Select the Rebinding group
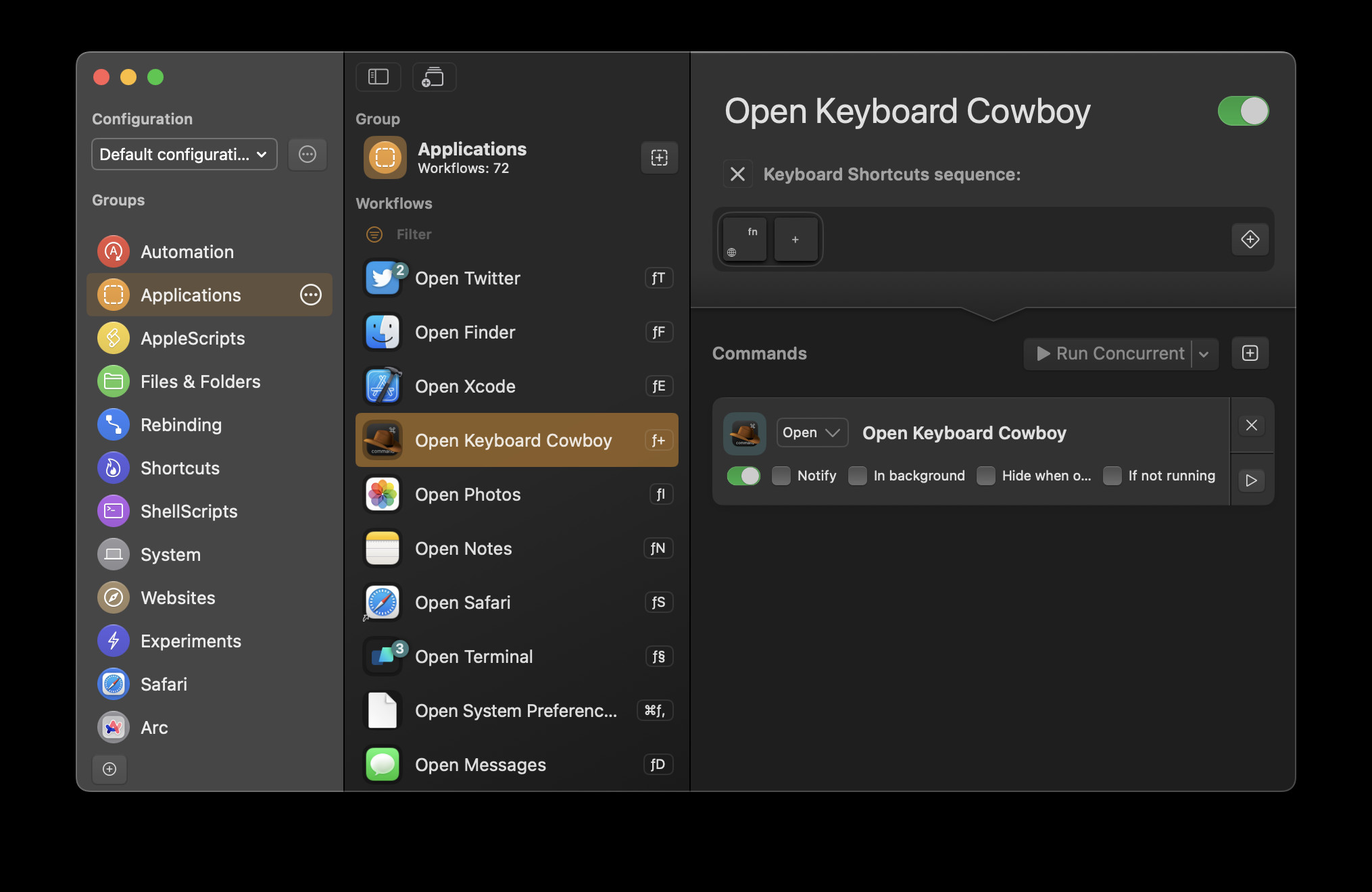This screenshot has width=1372, height=892. tap(210, 425)
